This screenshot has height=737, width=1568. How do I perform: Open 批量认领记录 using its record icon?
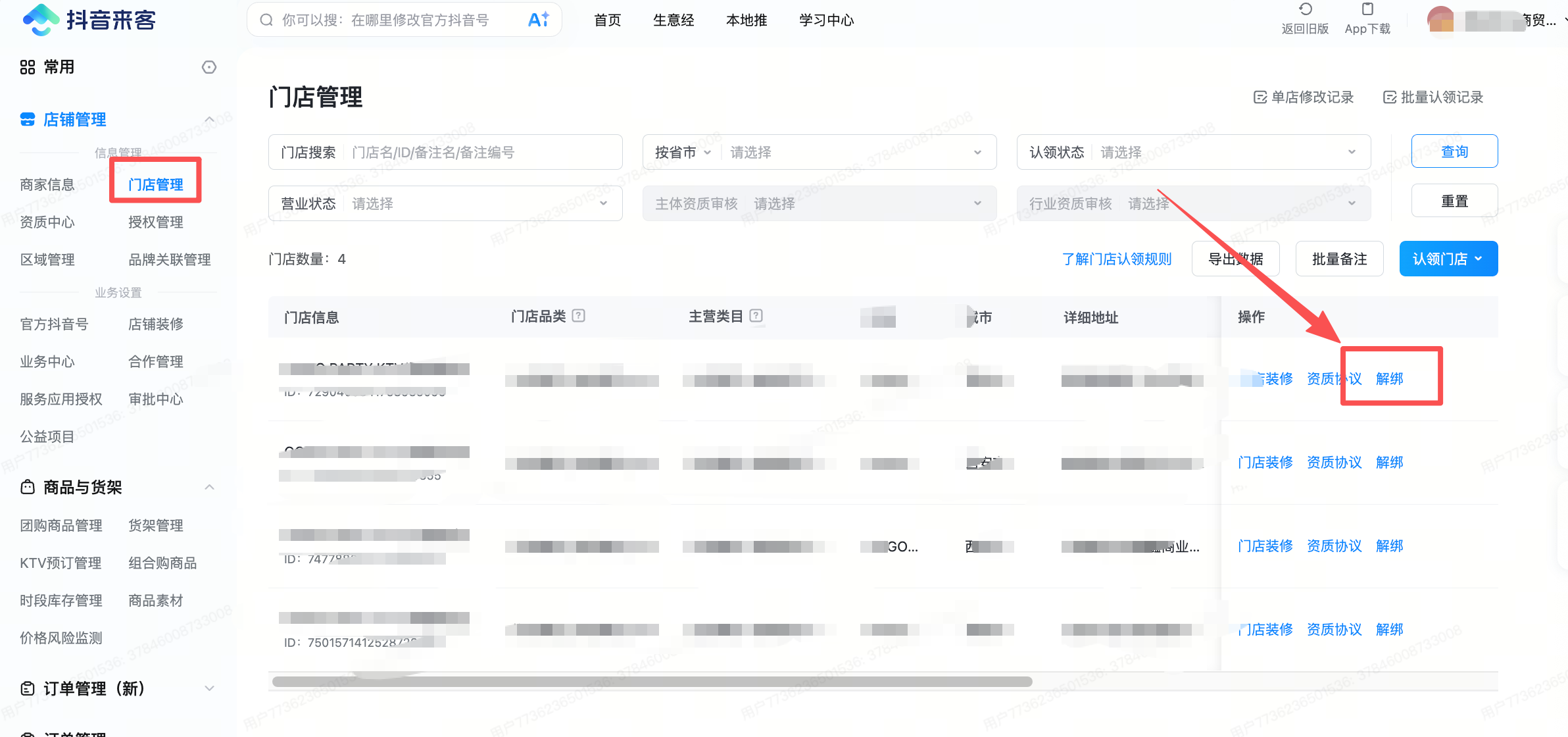(1390, 97)
